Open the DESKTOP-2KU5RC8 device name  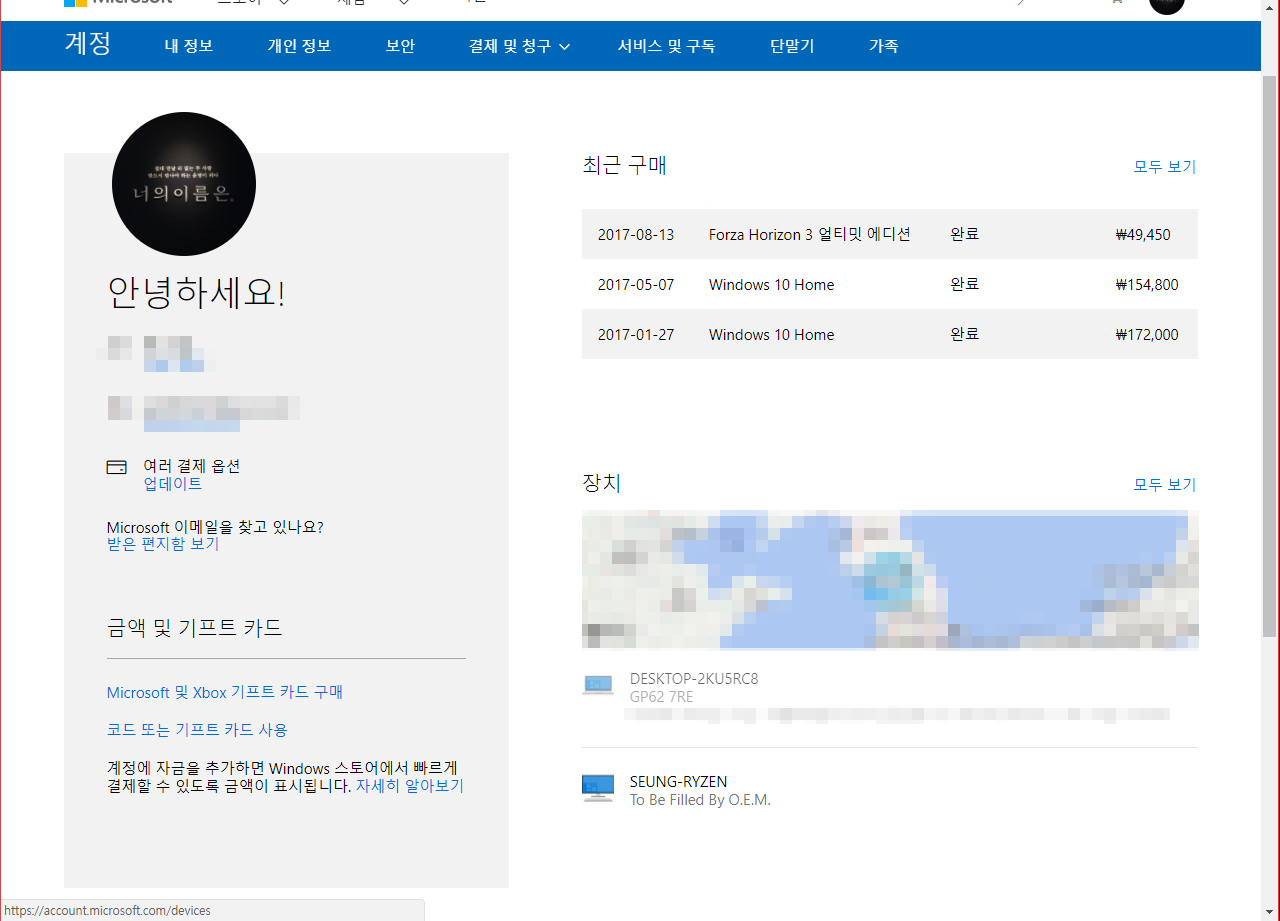pyautogui.click(x=694, y=679)
